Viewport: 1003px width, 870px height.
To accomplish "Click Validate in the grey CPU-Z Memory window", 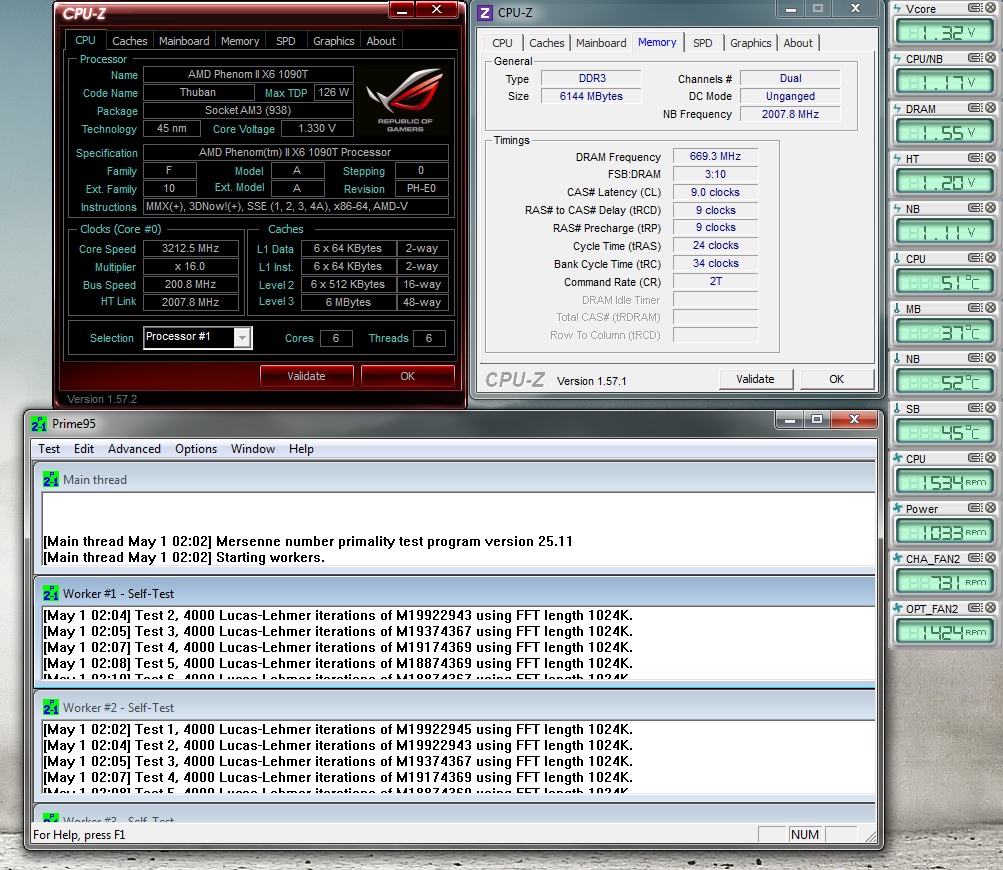I will tap(755, 379).
